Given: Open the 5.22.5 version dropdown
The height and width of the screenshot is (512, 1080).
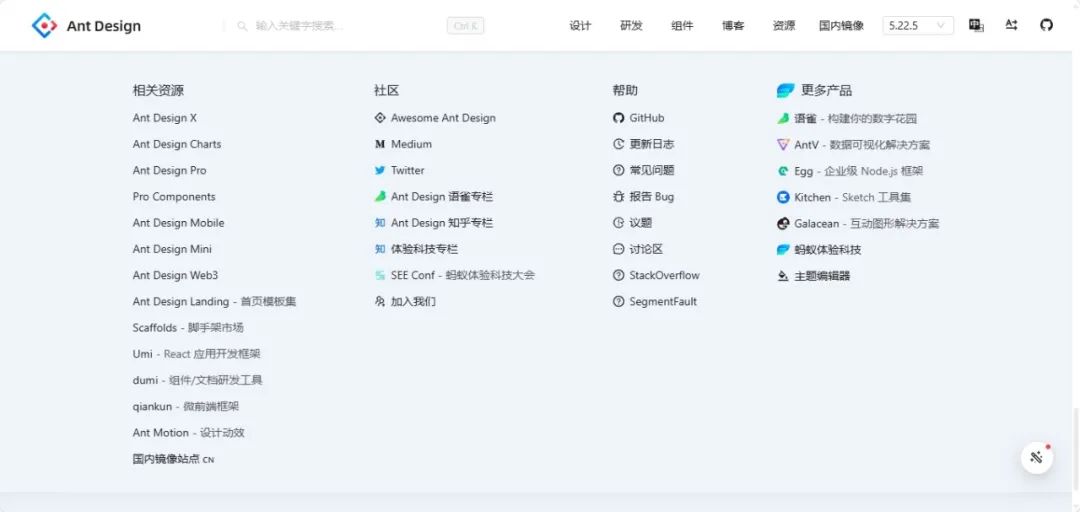Looking at the screenshot, I should [918, 25].
